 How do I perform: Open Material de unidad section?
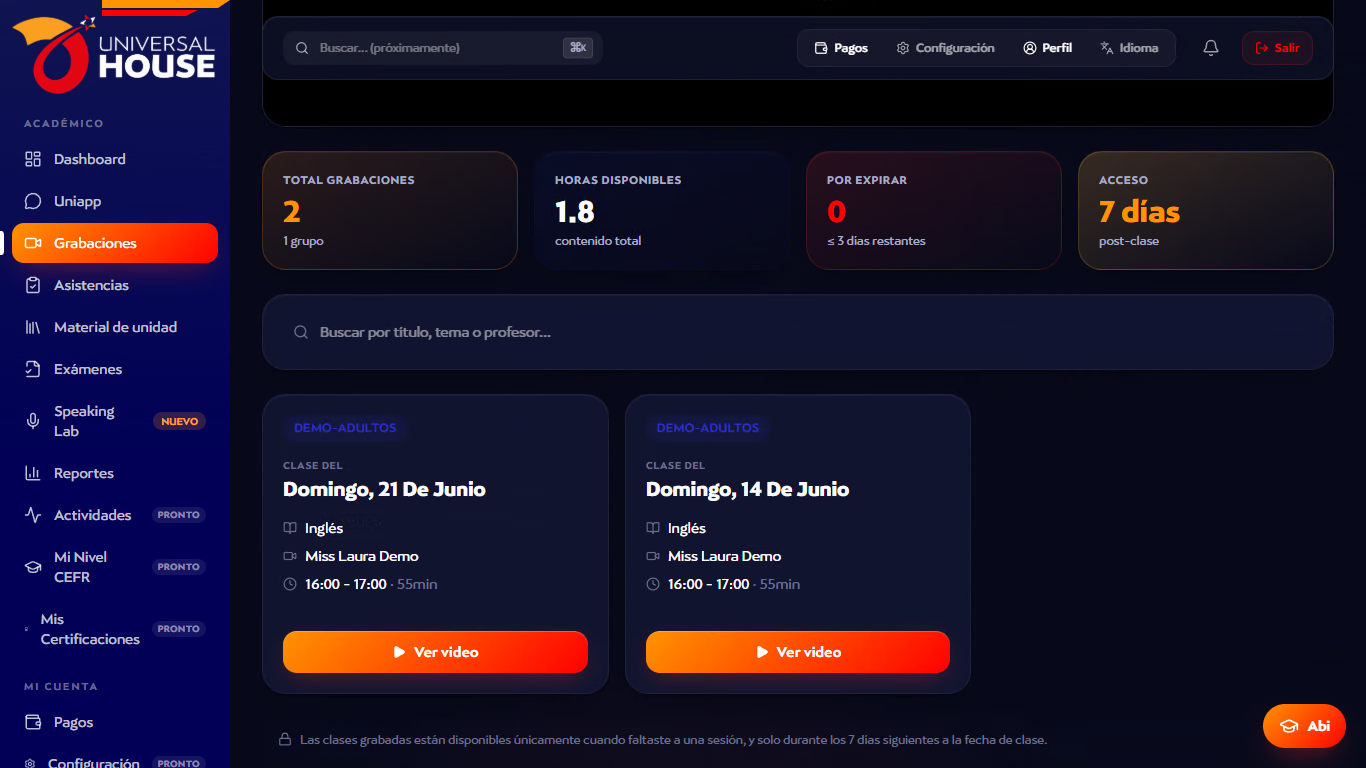point(115,327)
